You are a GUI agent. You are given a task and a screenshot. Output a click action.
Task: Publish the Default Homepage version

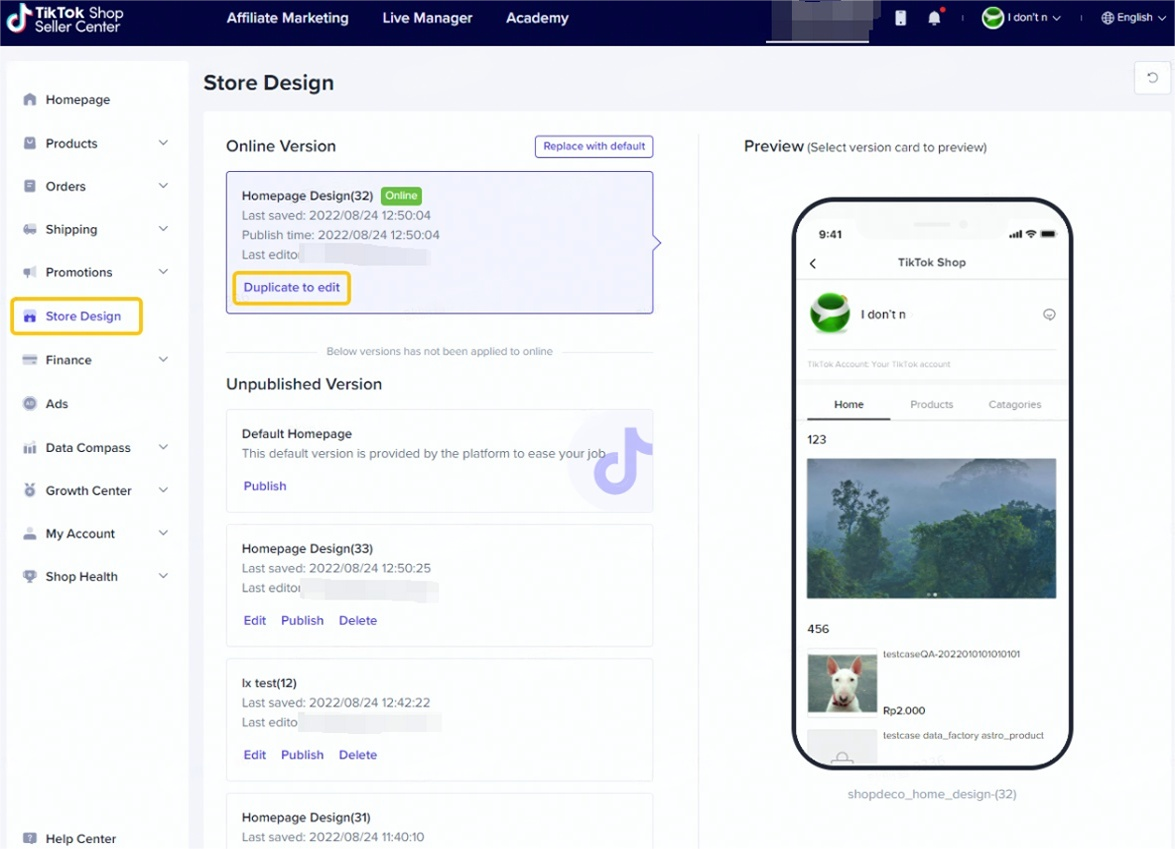click(x=265, y=486)
